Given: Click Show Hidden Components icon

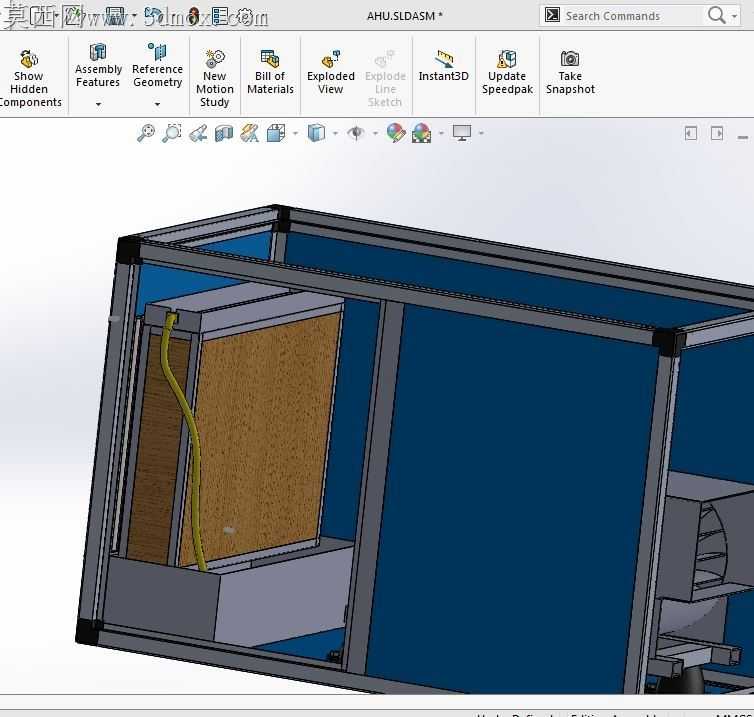Looking at the screenshot, I should coord(29,59).
